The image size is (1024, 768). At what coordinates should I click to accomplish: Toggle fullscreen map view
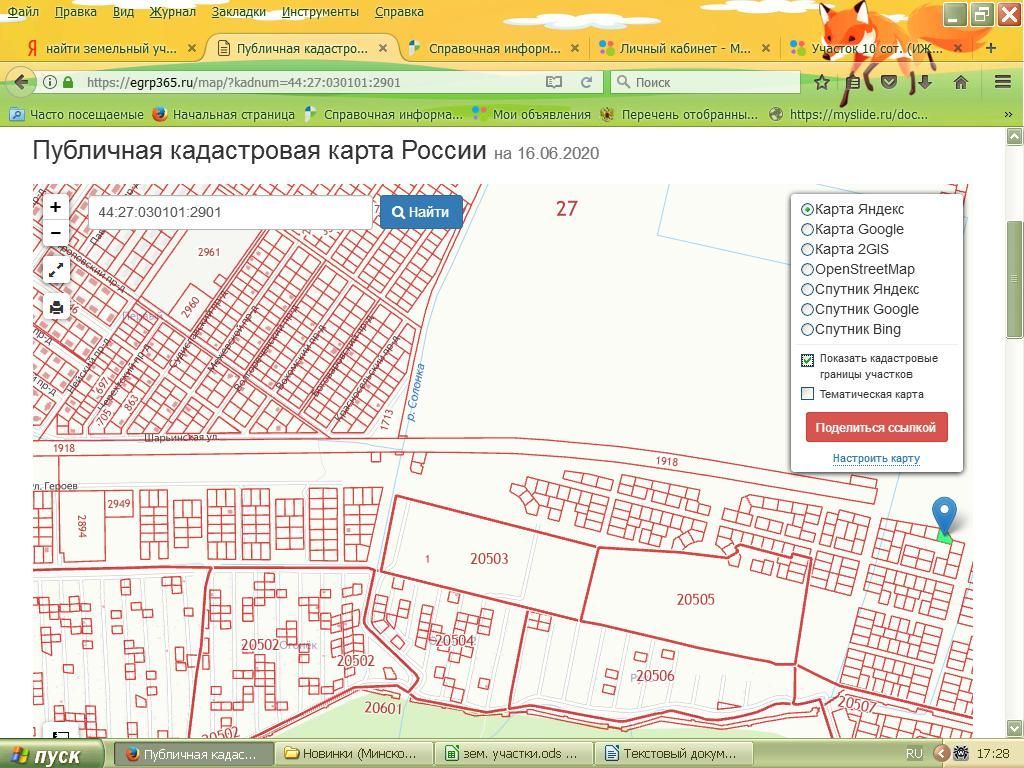(56, 270)
